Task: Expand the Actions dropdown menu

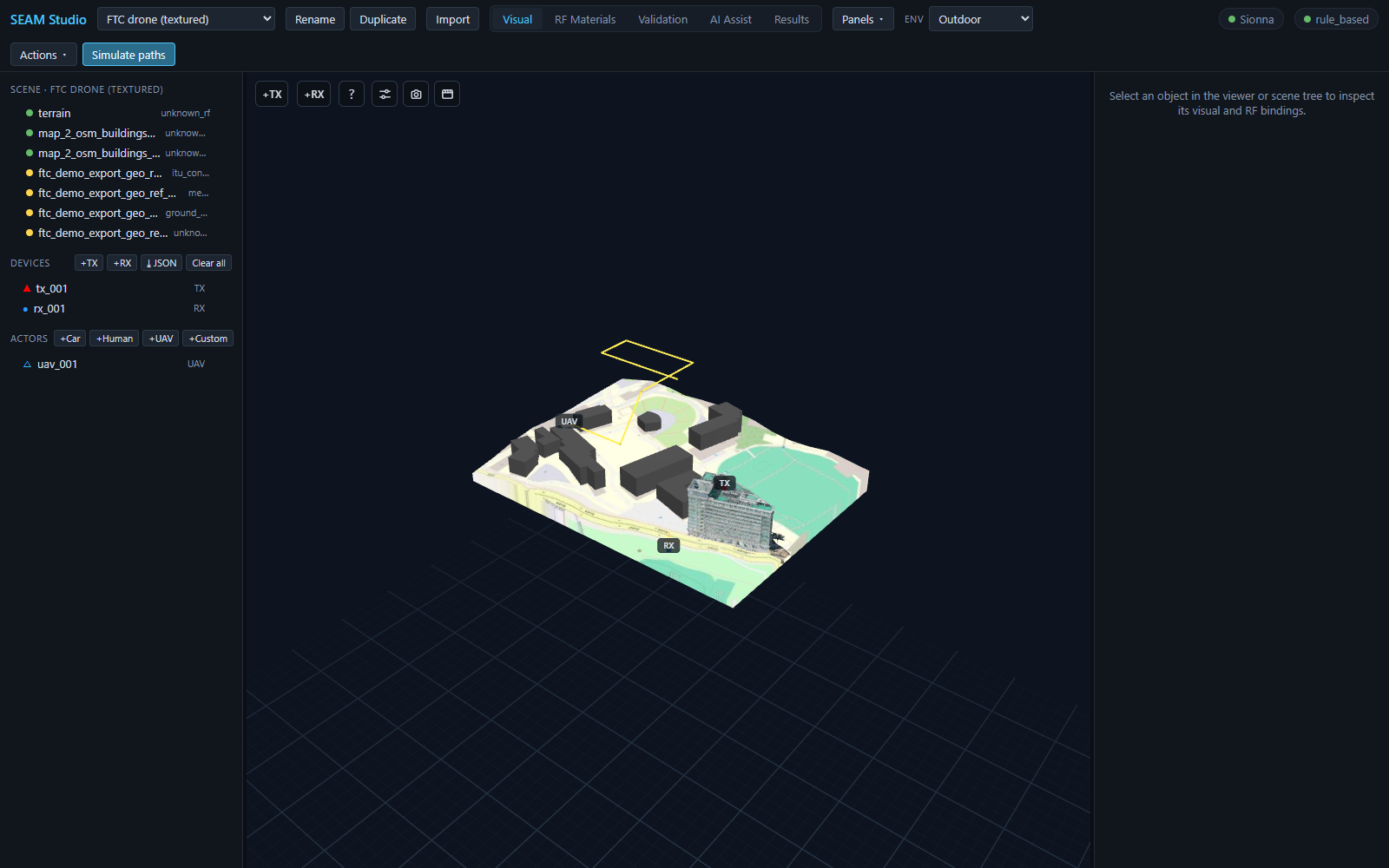Action: [43, 55]
